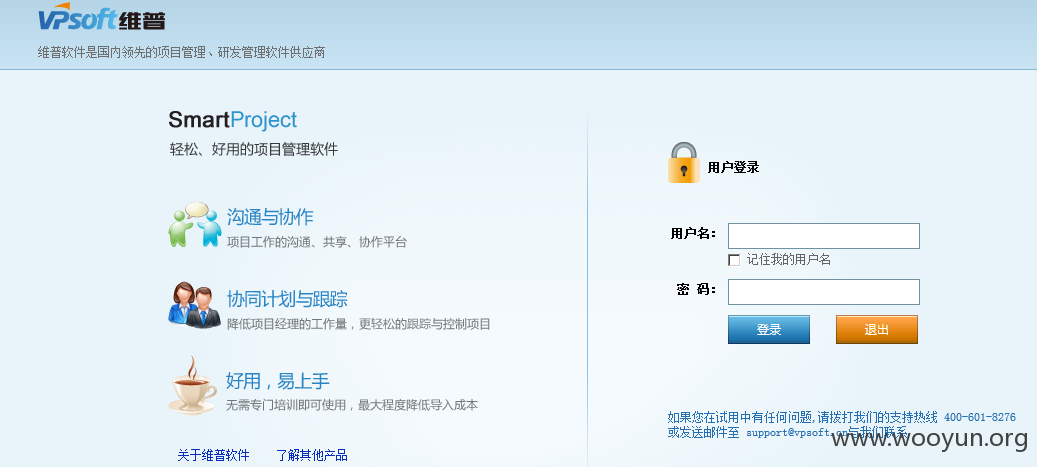Click the 用户登录 heading text

tap(733, 167)
